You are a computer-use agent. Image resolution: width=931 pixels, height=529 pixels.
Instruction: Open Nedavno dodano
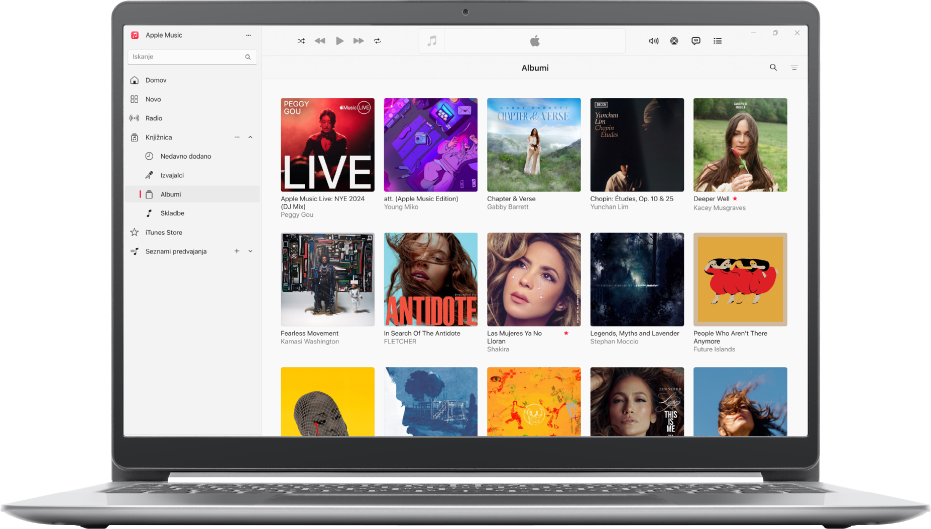192,156
